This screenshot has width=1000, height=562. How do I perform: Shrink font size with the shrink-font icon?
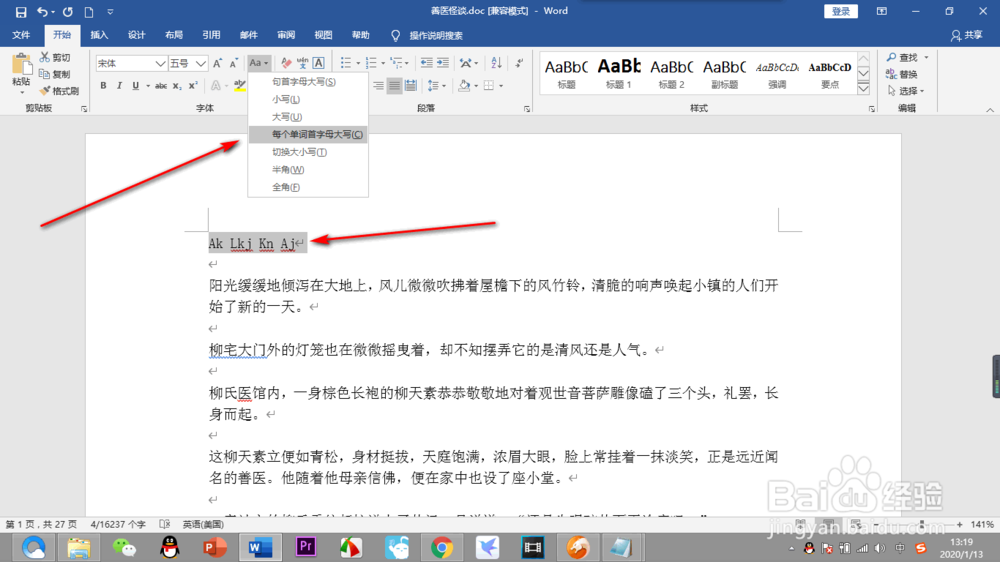tap(233, 63)
